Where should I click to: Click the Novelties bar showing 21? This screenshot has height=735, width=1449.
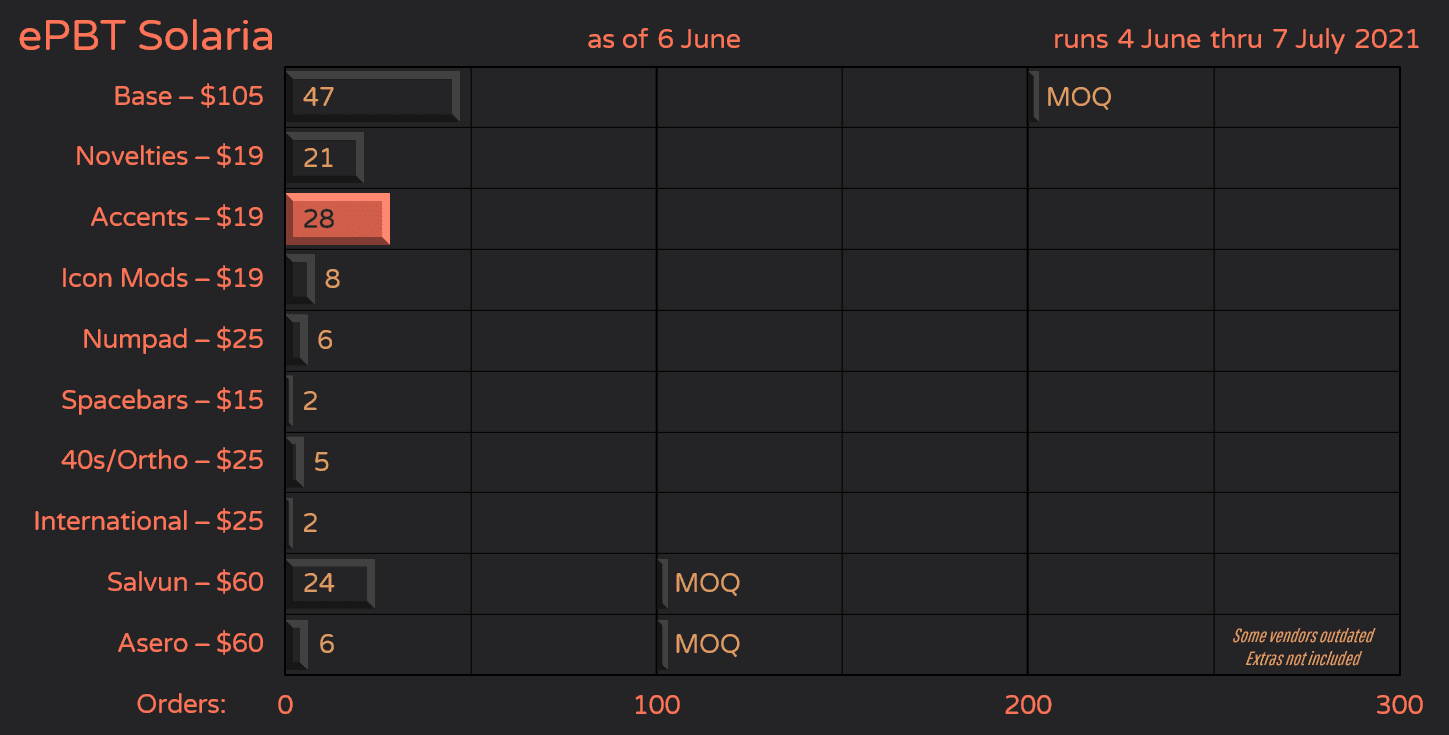click(324, 158)
